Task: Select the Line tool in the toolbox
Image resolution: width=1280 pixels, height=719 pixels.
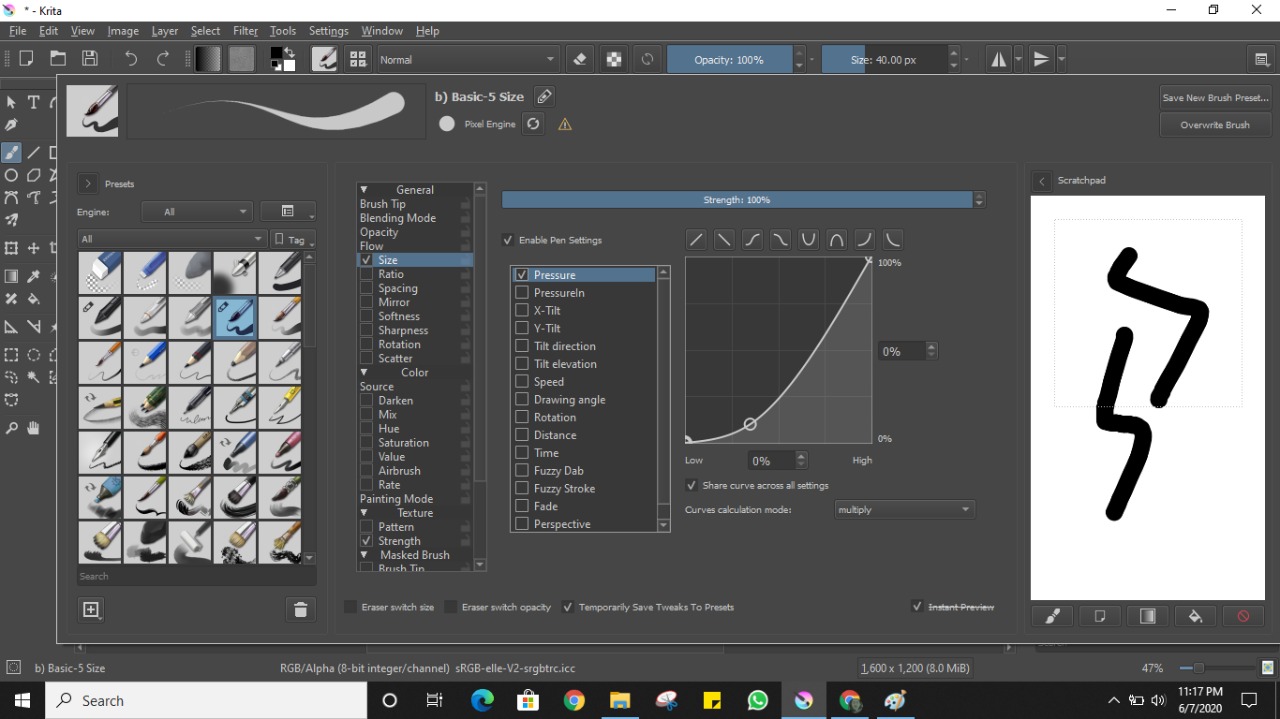Action: pos(33,152)
